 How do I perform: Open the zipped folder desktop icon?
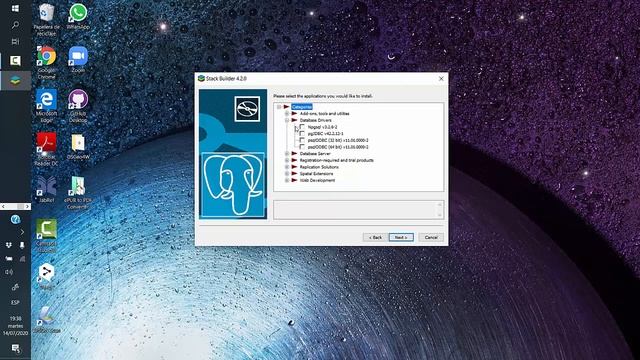pyautogui.click(x=78, y=147)
